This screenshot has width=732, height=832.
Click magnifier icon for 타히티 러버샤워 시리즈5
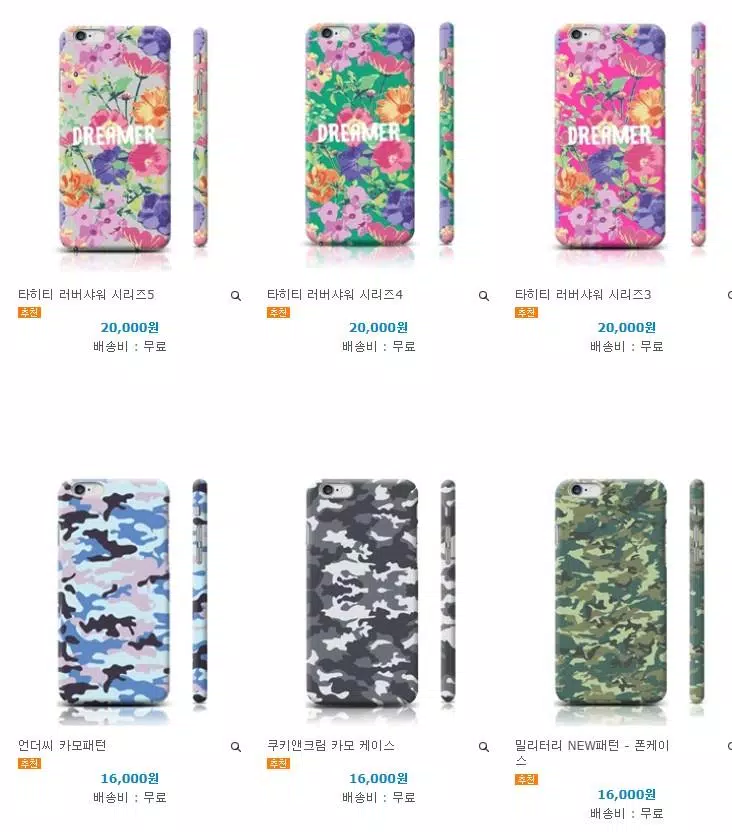[236, 296]
